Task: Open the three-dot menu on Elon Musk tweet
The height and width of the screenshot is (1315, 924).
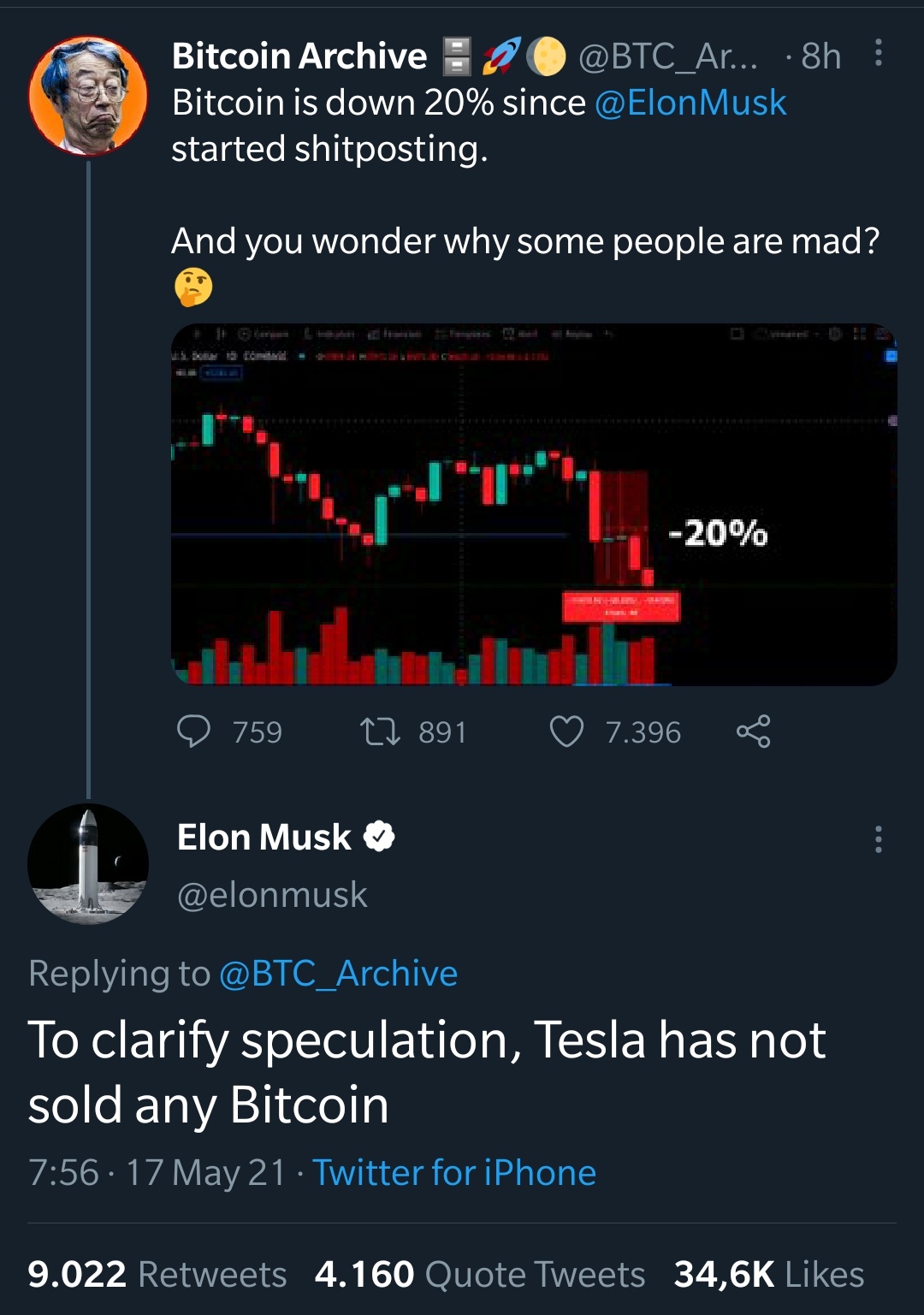Action: point(878,839)
